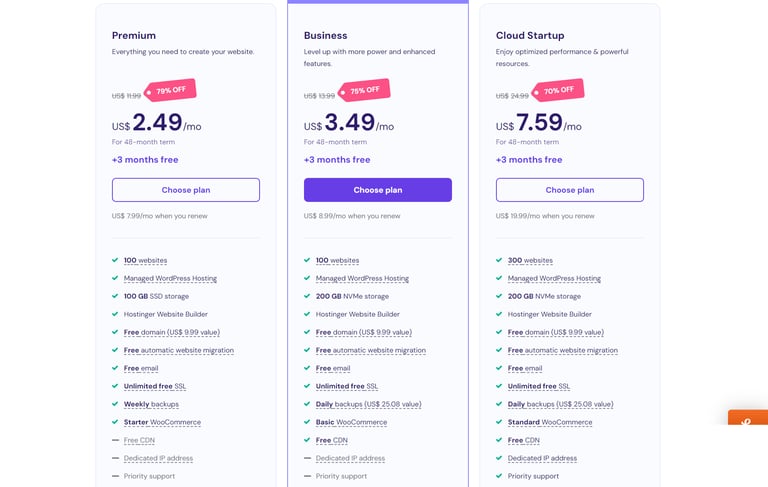Click Cloud Startup's Dedicated IP address

(542, 458)
